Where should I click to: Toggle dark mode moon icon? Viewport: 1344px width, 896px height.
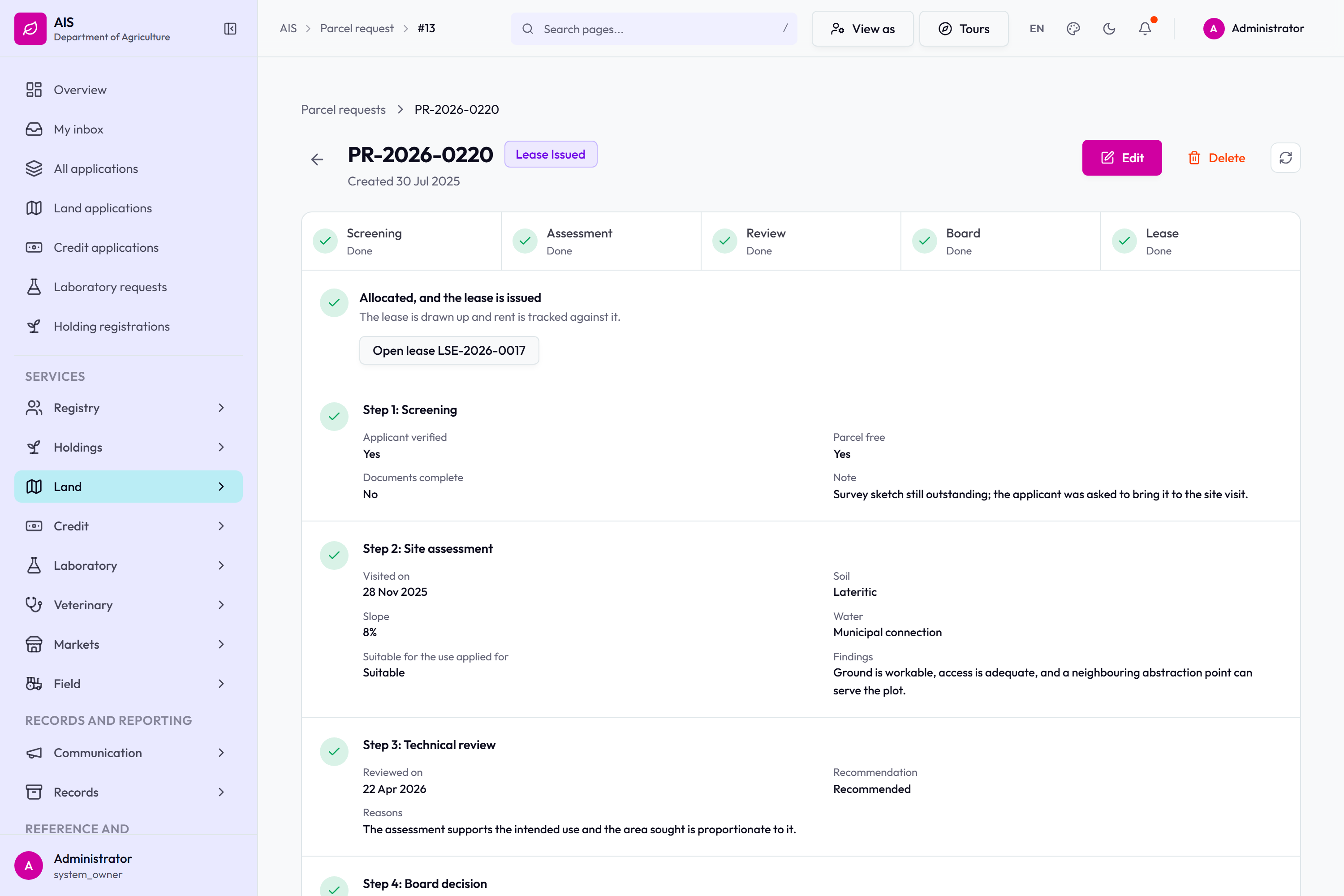click(1109, 29)
